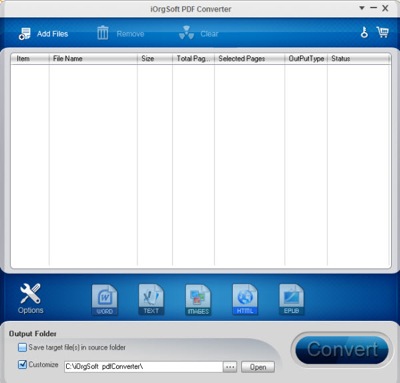Open the title bar dropdown arrow menu
This screenshot has width=400, height=383.
click(x=362, y=8)
